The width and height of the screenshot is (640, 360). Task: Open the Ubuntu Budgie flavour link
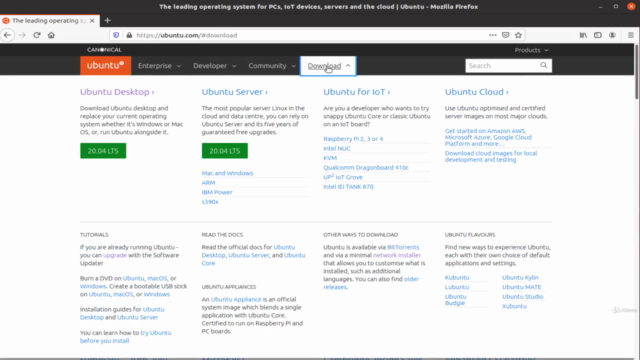[x=456, y=300]
